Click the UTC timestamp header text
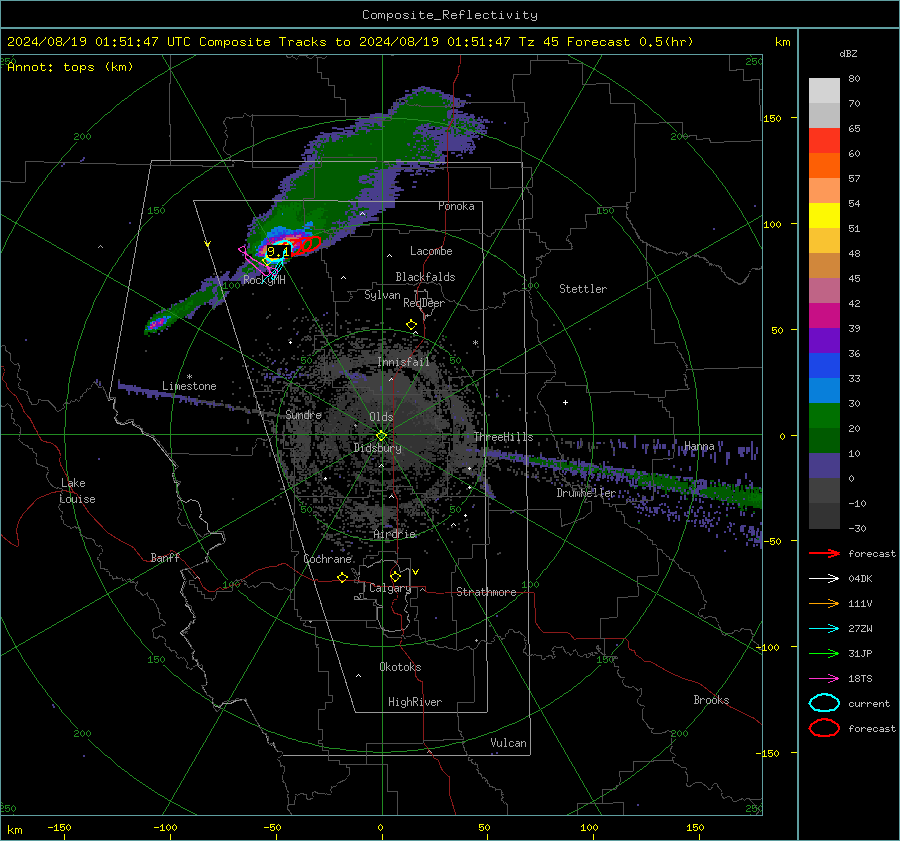This screenshot has height=841, width=900. coord(350,42)
